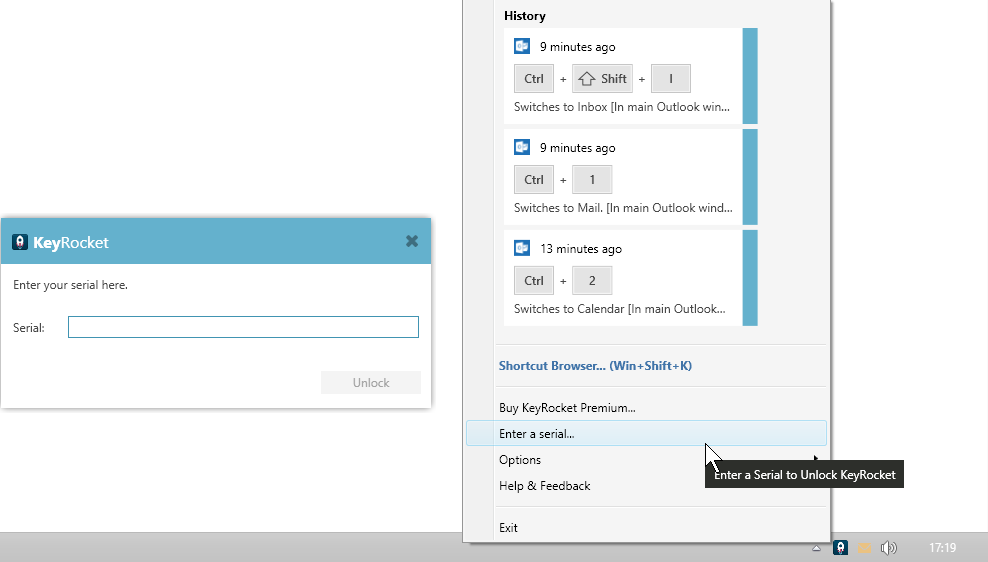This screenshot has width=988, height=562.
Task: Click the 1 key cap in the Switches to Mail entry
Action: (x=592, y=180)
